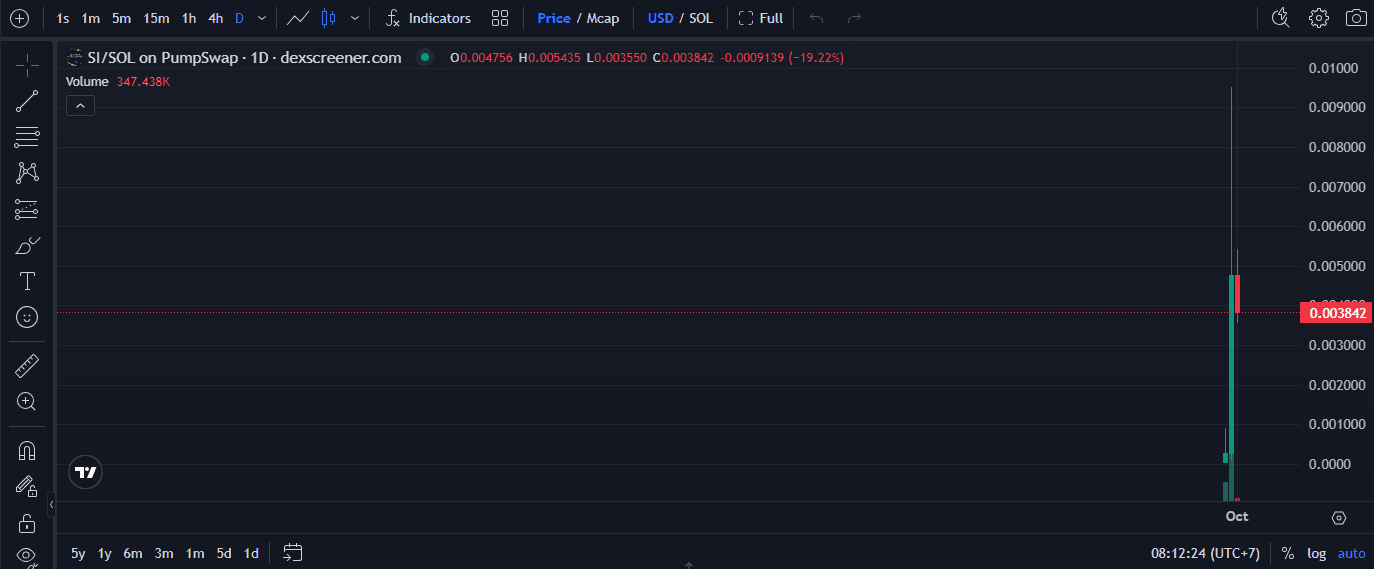Switch the quote currency to SOL
Viewport: 1374px width, 569px height.
(x=701, y=18)
